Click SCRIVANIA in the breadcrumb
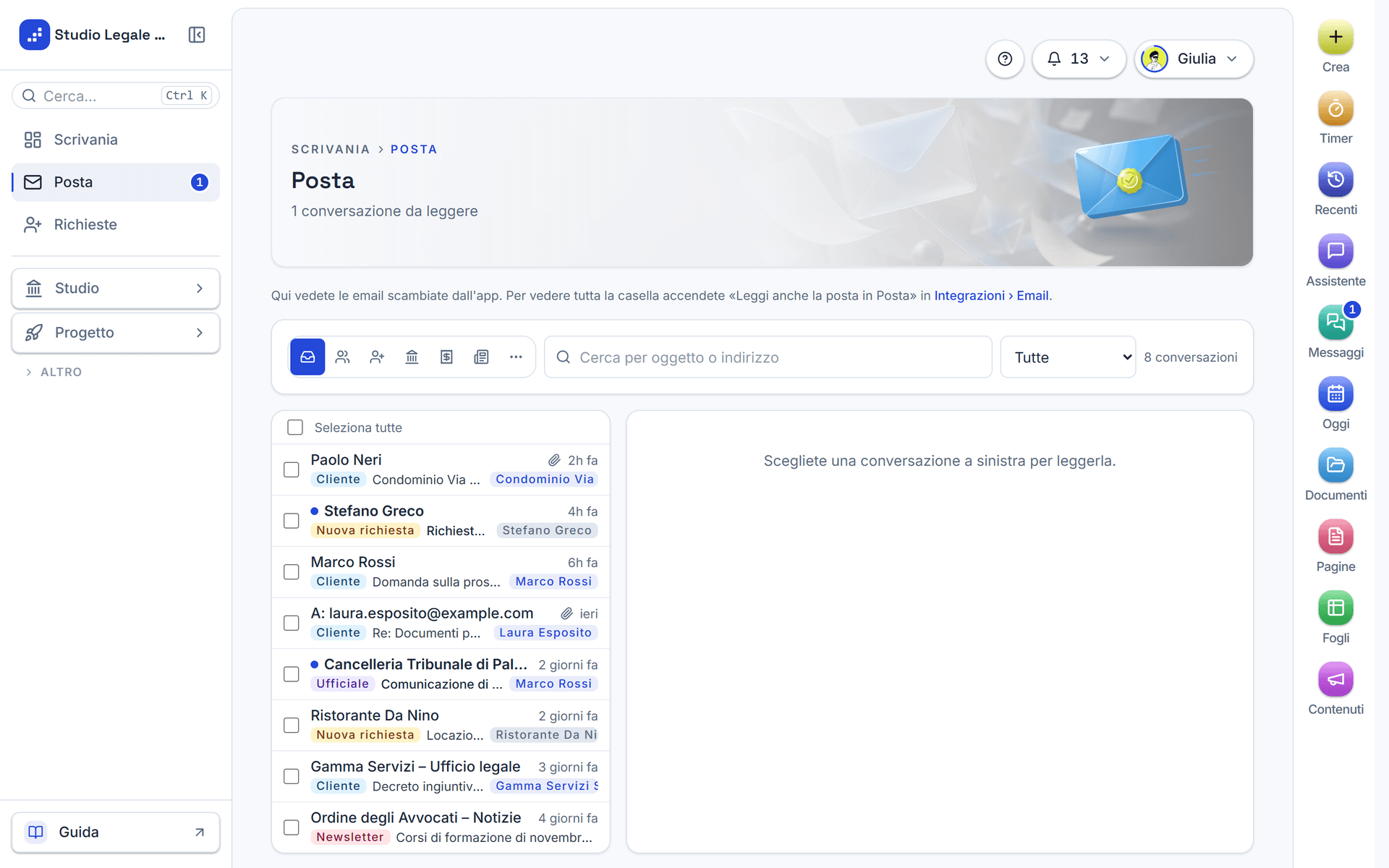Image resolution: width=1389 pixels, height=868 pixels. pyautogui.click(x=331, y=149)
